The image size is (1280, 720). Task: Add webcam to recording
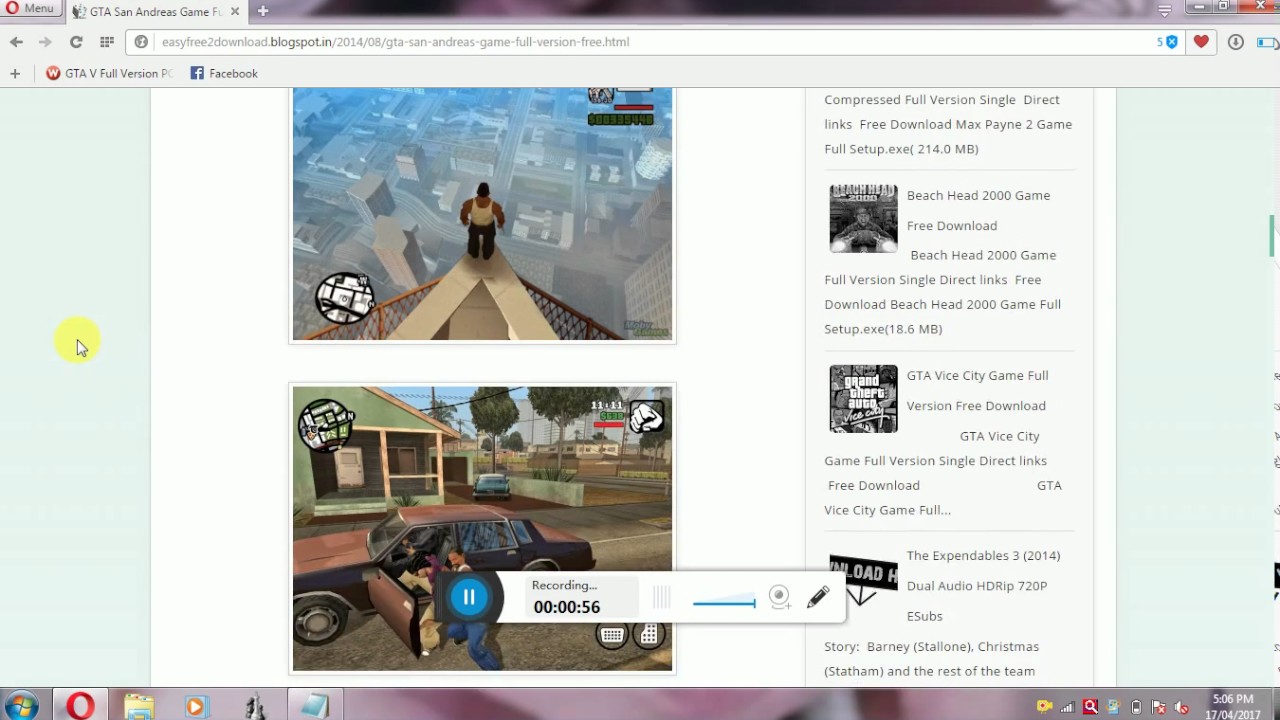click(780, 598)
